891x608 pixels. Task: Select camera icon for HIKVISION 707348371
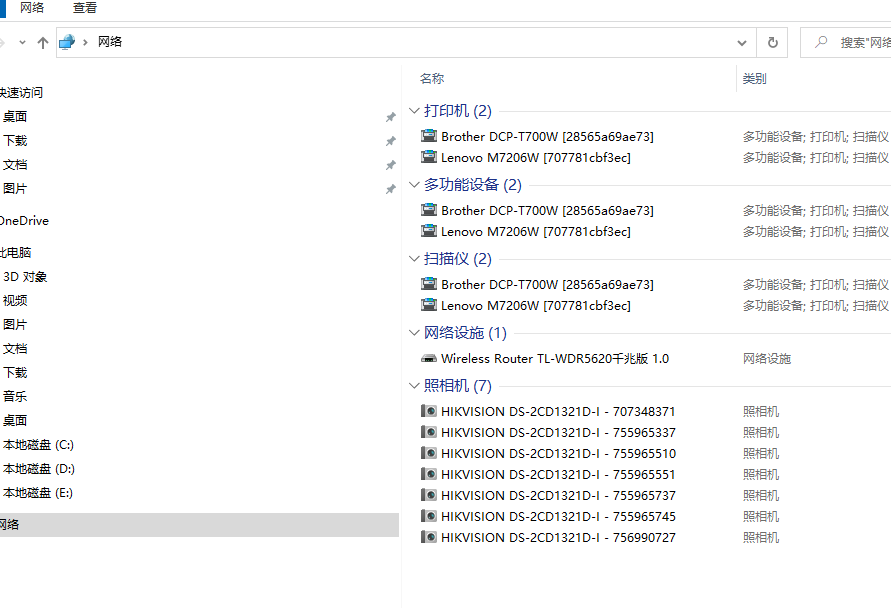(429, 411)
